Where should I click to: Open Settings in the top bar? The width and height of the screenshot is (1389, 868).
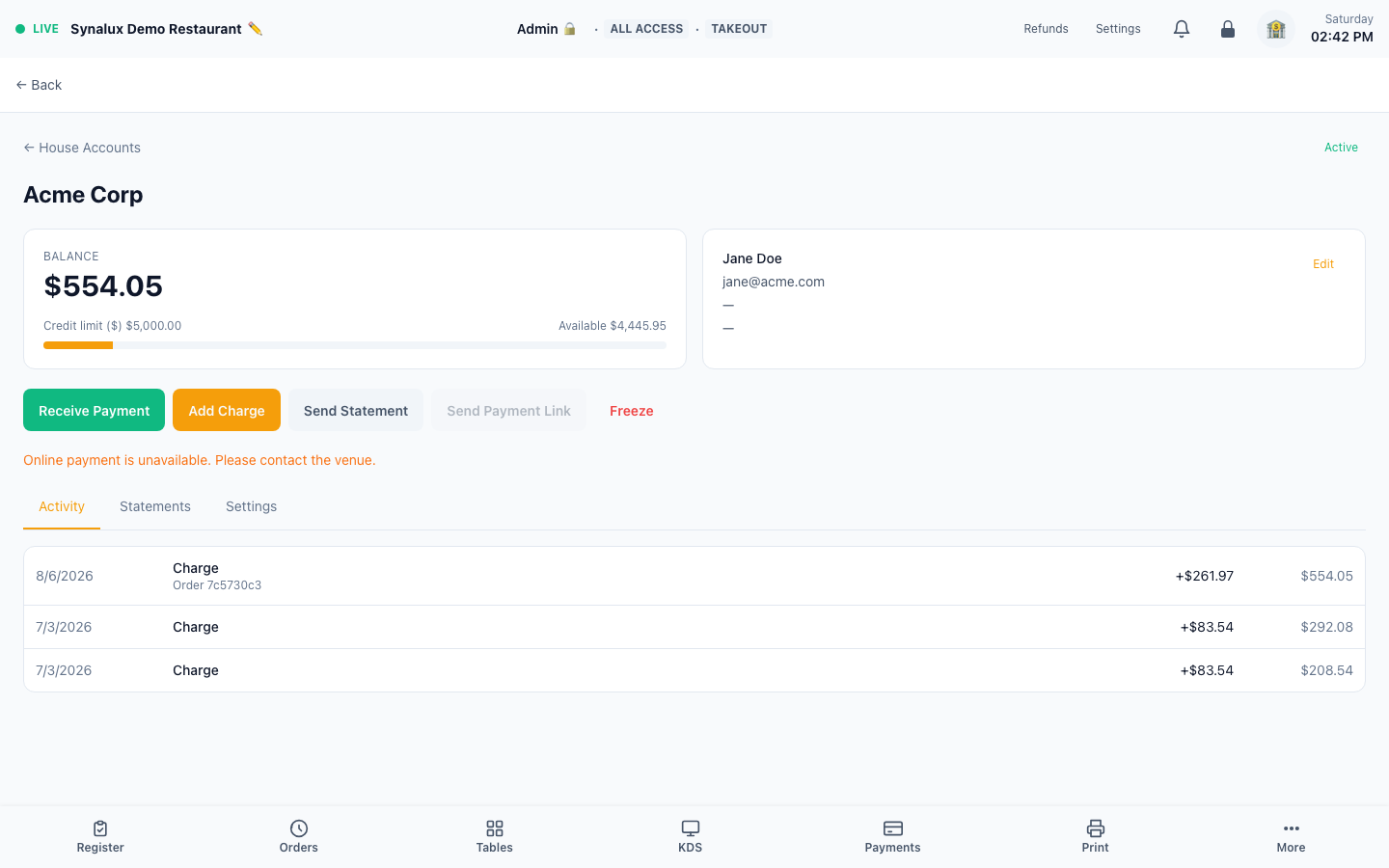click(1118, 29)
